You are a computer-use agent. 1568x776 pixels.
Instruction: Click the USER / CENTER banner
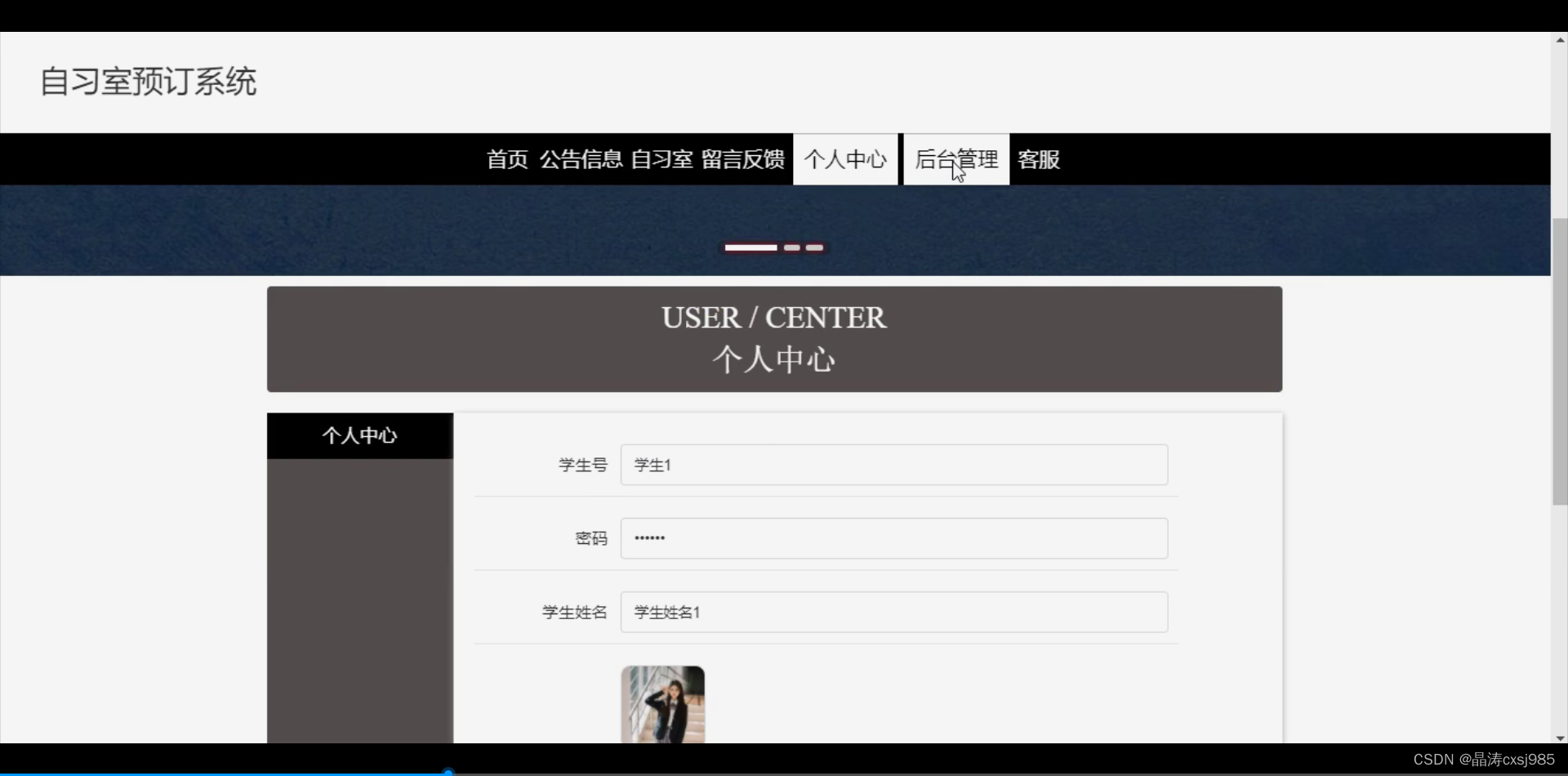click(773, 338)
